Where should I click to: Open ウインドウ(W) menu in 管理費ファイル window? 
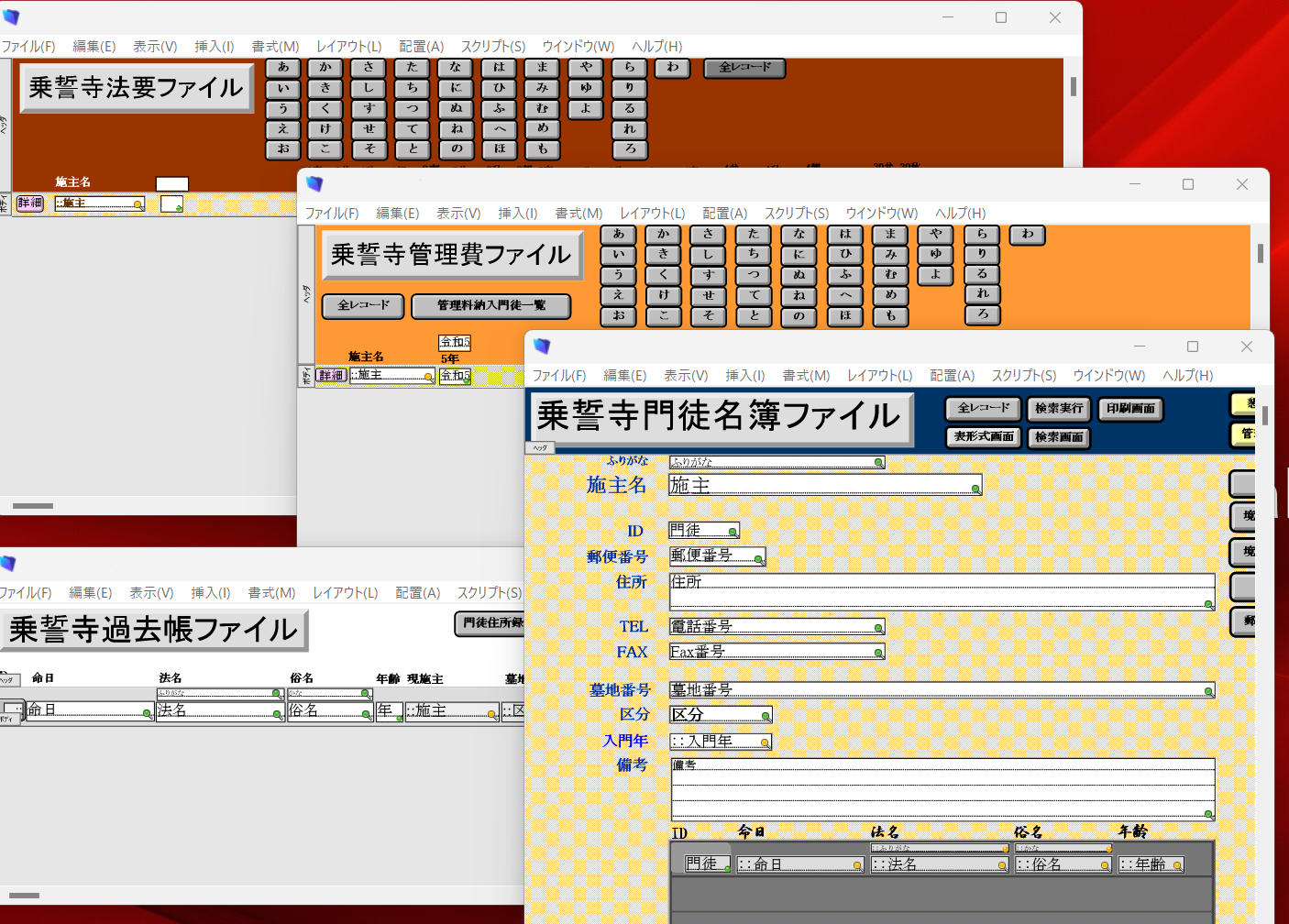pyautogui.click(x=881, y=213)
